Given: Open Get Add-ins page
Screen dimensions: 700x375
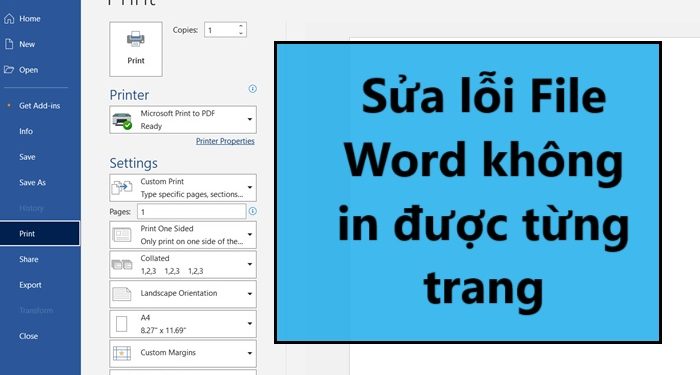Looking at the screenshot, I should pyautogui.click(x=39, y=106).
